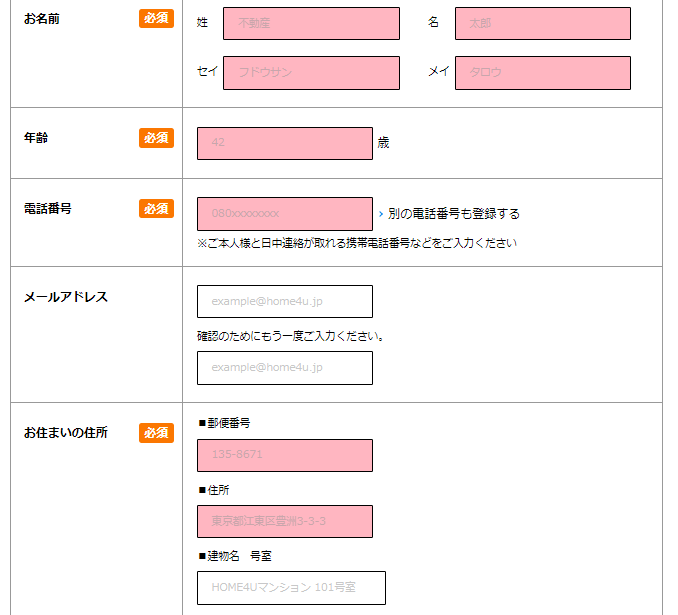This screenshot has width=678, height=615.
Task: Select the email confirmation input field
Action: pos(285,368)
